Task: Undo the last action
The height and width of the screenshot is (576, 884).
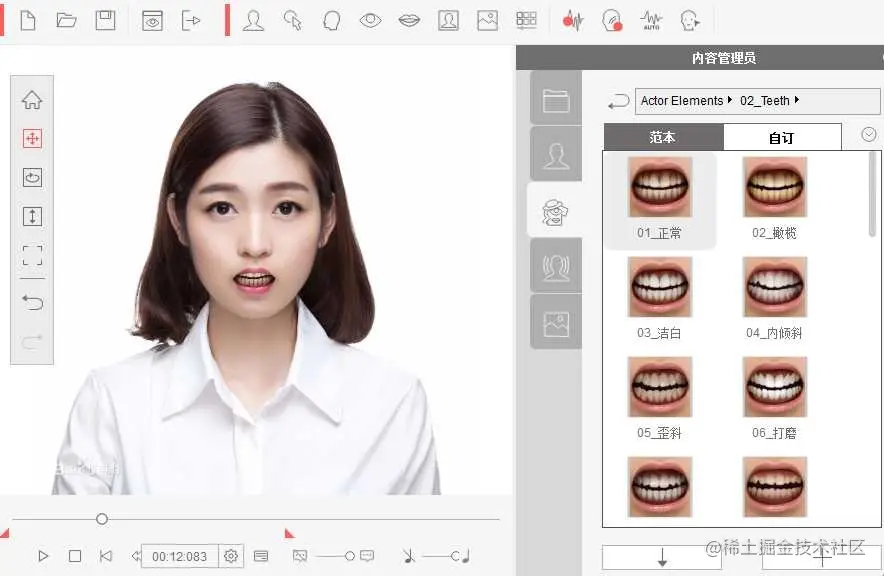Action: [x=32, y=303]
